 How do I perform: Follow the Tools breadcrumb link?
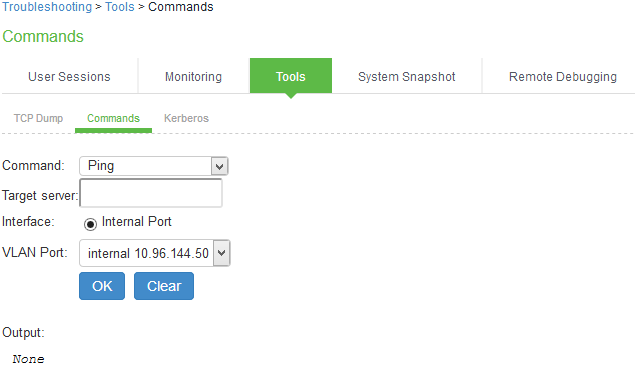click(x=119, y=7)
